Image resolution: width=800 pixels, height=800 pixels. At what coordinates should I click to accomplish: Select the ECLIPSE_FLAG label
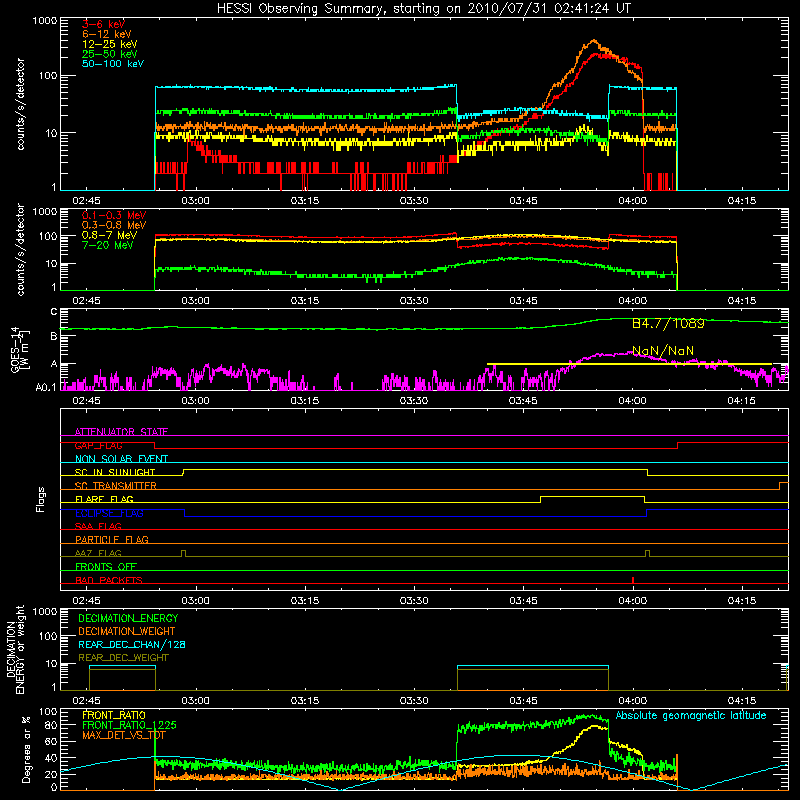(109, 513)
